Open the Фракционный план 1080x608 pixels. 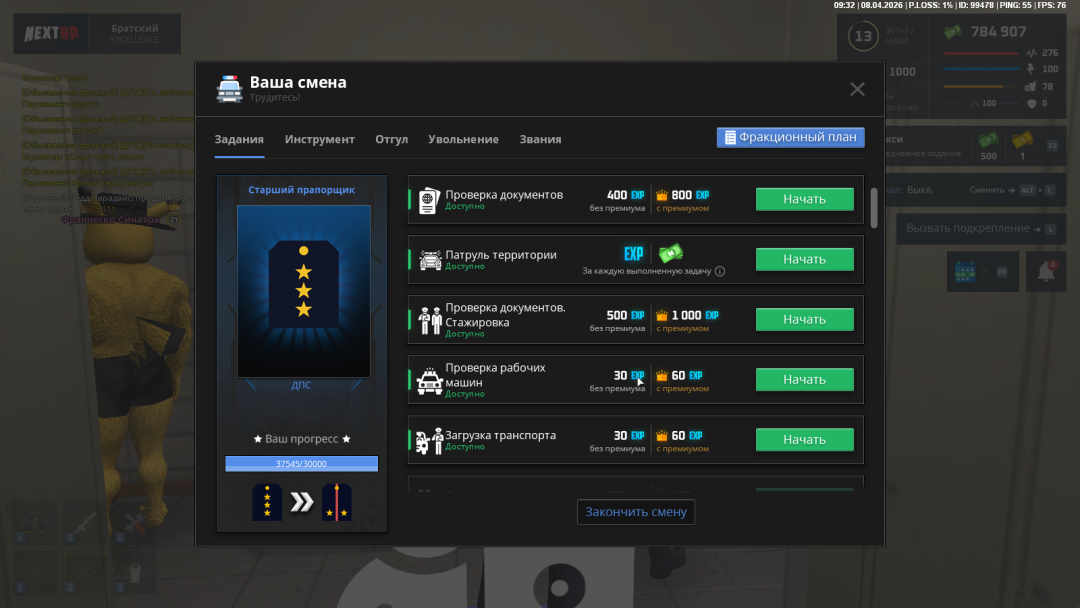(790, 137)
